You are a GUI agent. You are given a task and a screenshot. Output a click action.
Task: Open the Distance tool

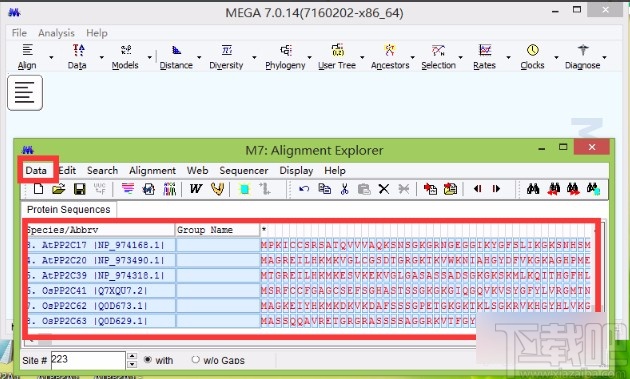point(176,57)
